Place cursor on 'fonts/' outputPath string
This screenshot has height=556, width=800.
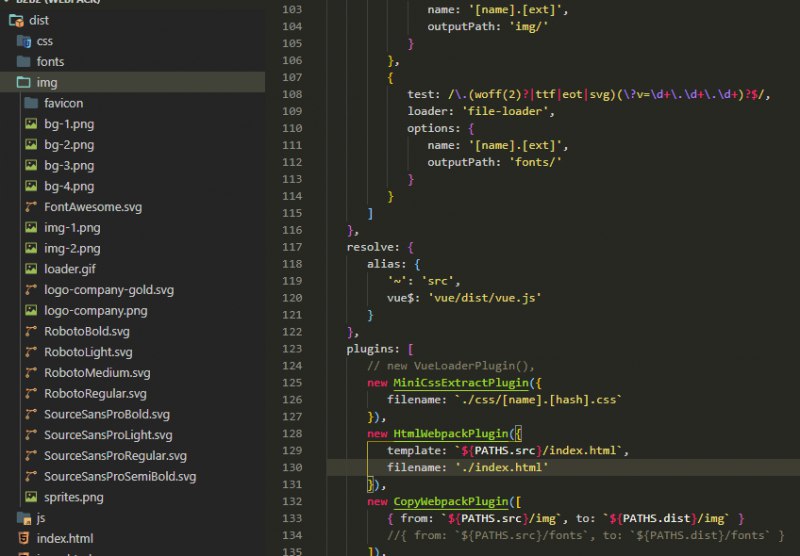point(535,162)
